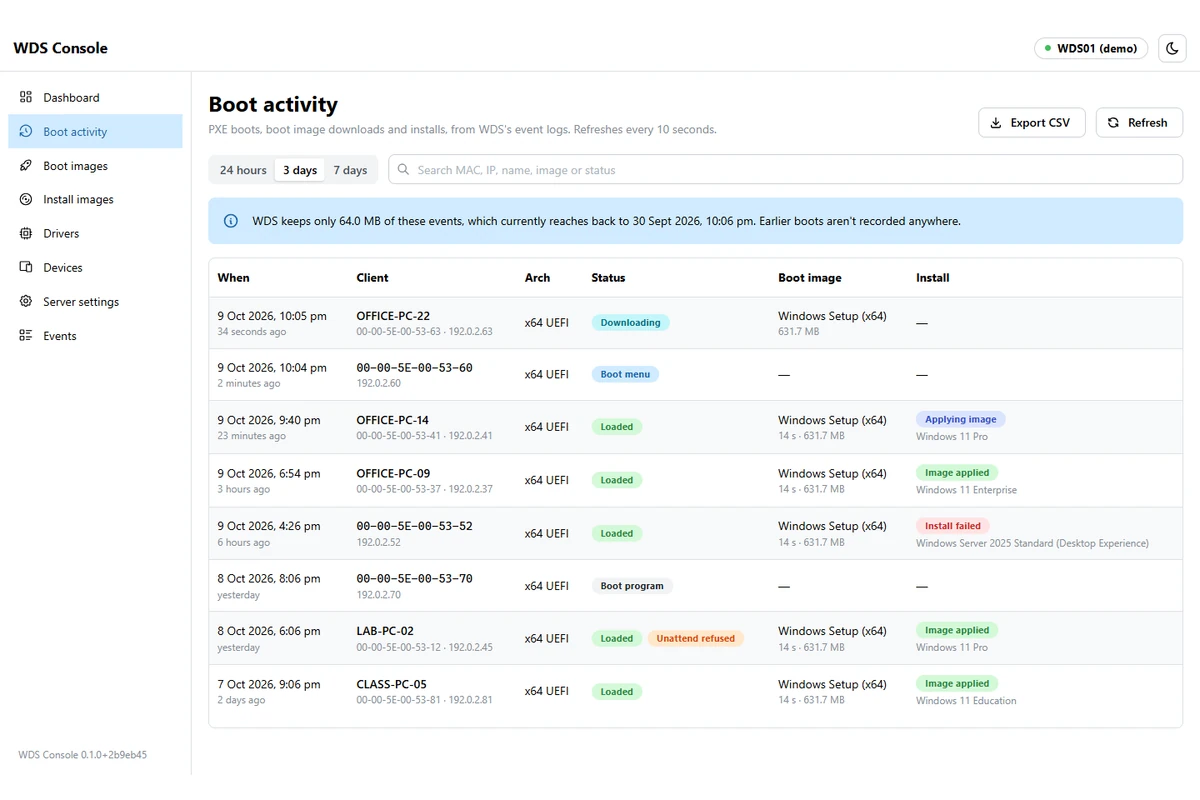Click client 00-00-5E-00-53-70
Screen dimensions: 1200x800
(x=414, y=579)
